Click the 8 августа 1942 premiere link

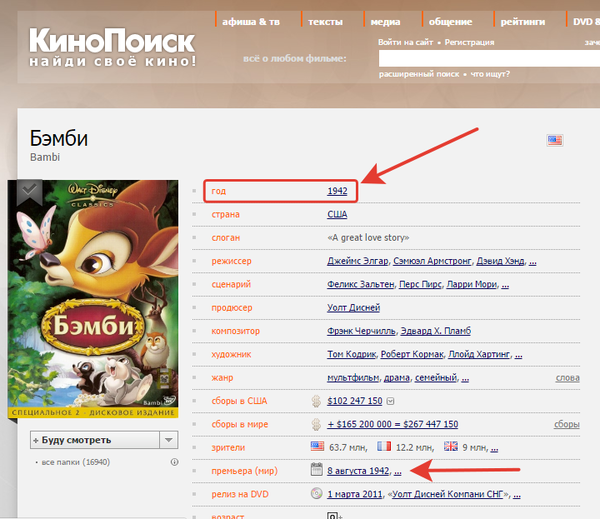click(358, 471)
